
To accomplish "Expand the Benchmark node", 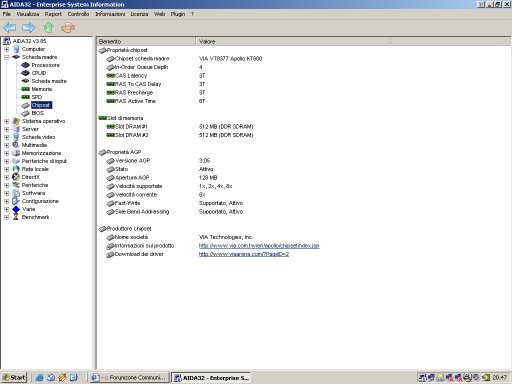I will [6, 217].
